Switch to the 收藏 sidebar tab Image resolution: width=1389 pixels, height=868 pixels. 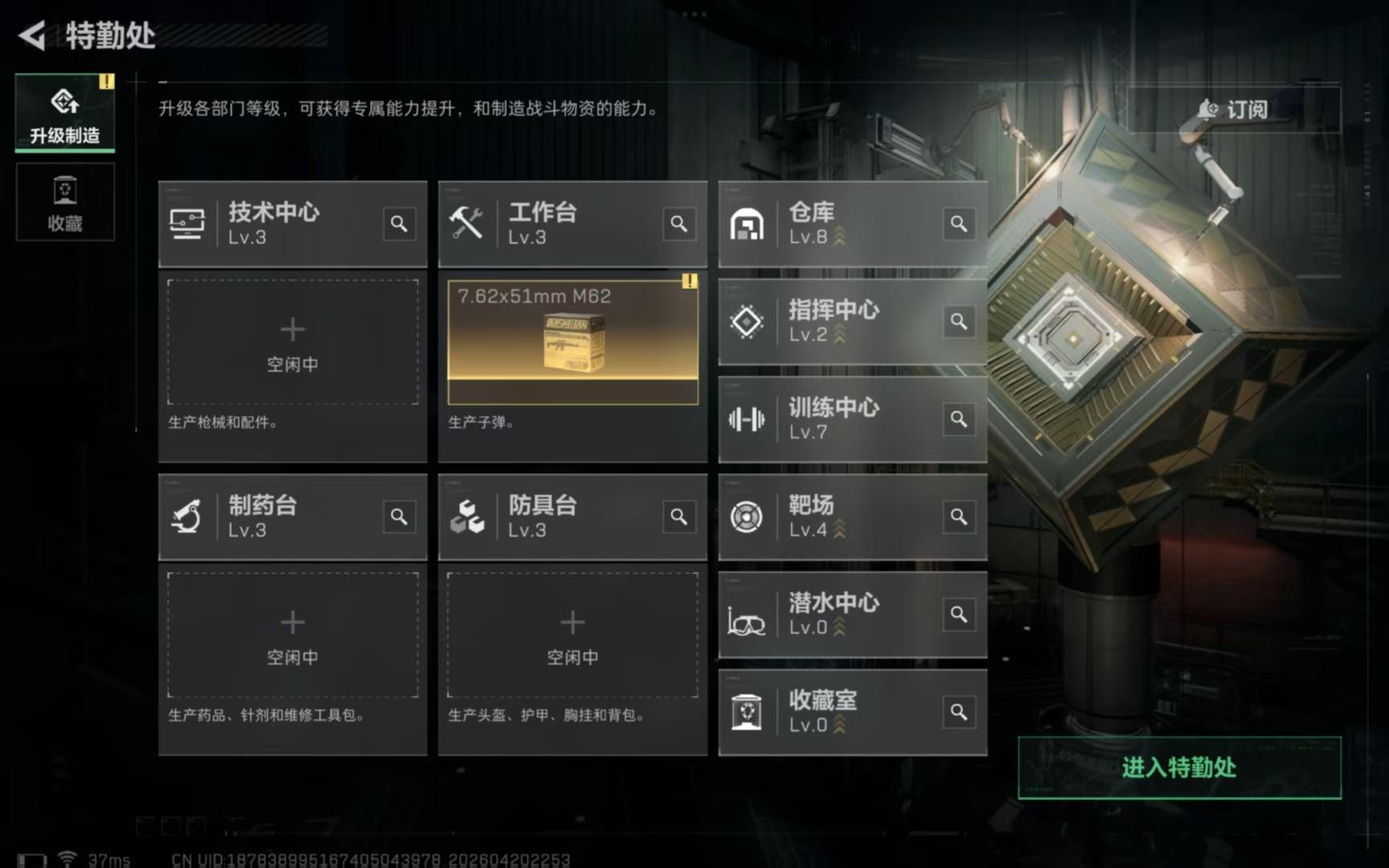(x=65, y=202)
